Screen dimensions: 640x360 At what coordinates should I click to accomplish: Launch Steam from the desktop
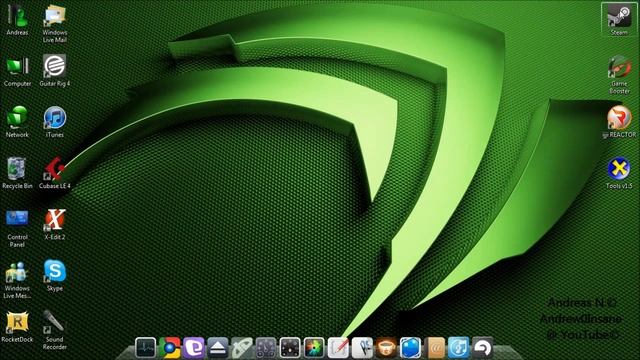coord(619,16)
